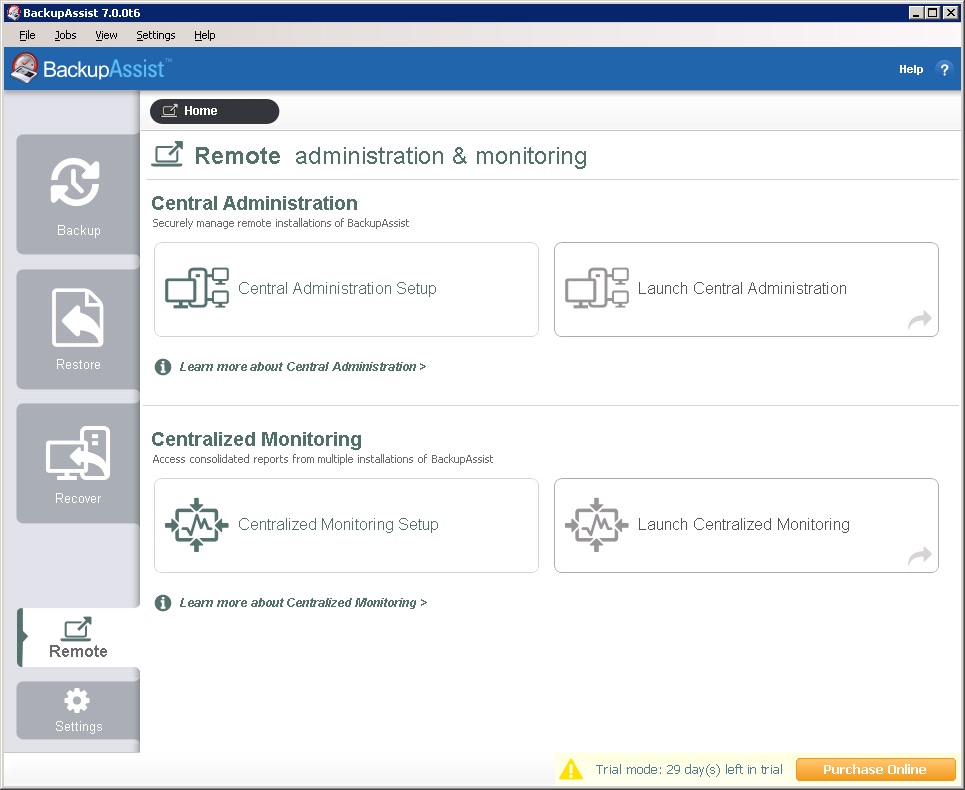Open the Settings menu in menu bar

click(155, 35)
